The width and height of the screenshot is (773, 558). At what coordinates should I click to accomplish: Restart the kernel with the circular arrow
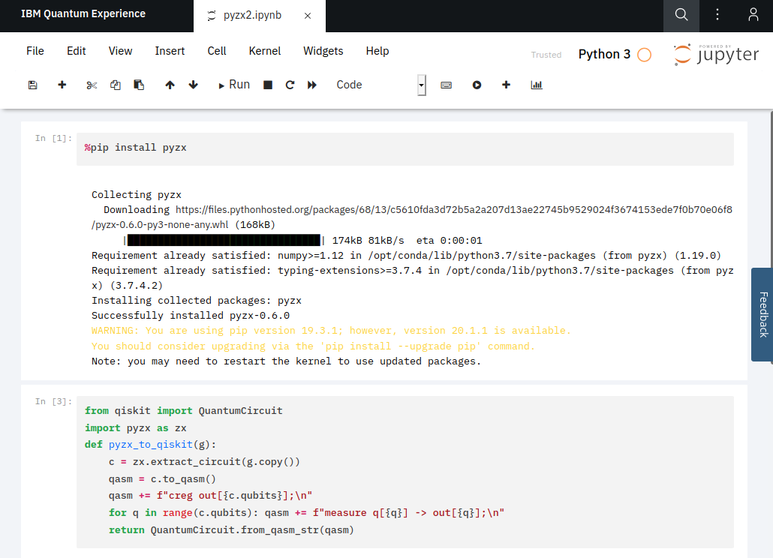click(x=290, y=85)
